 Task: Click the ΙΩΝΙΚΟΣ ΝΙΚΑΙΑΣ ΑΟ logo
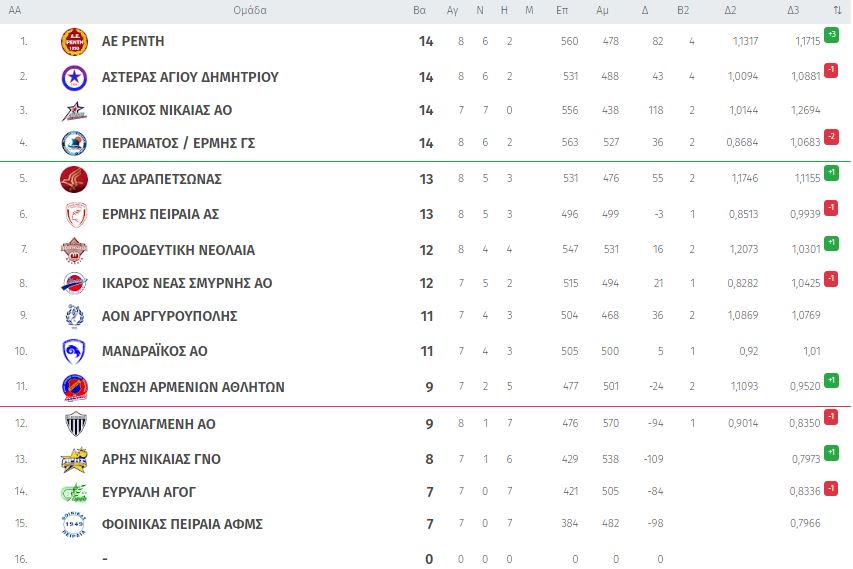tap(75, 111)
